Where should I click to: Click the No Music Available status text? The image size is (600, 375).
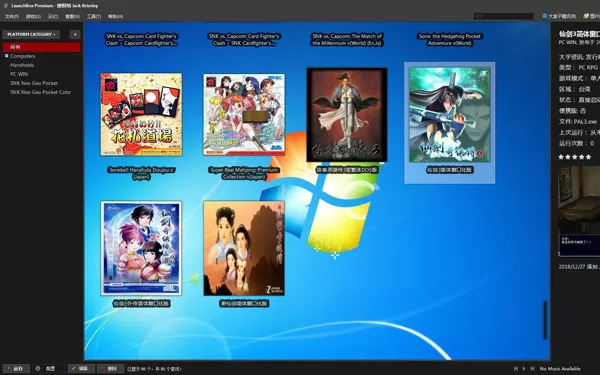click(x=560, y=368)
